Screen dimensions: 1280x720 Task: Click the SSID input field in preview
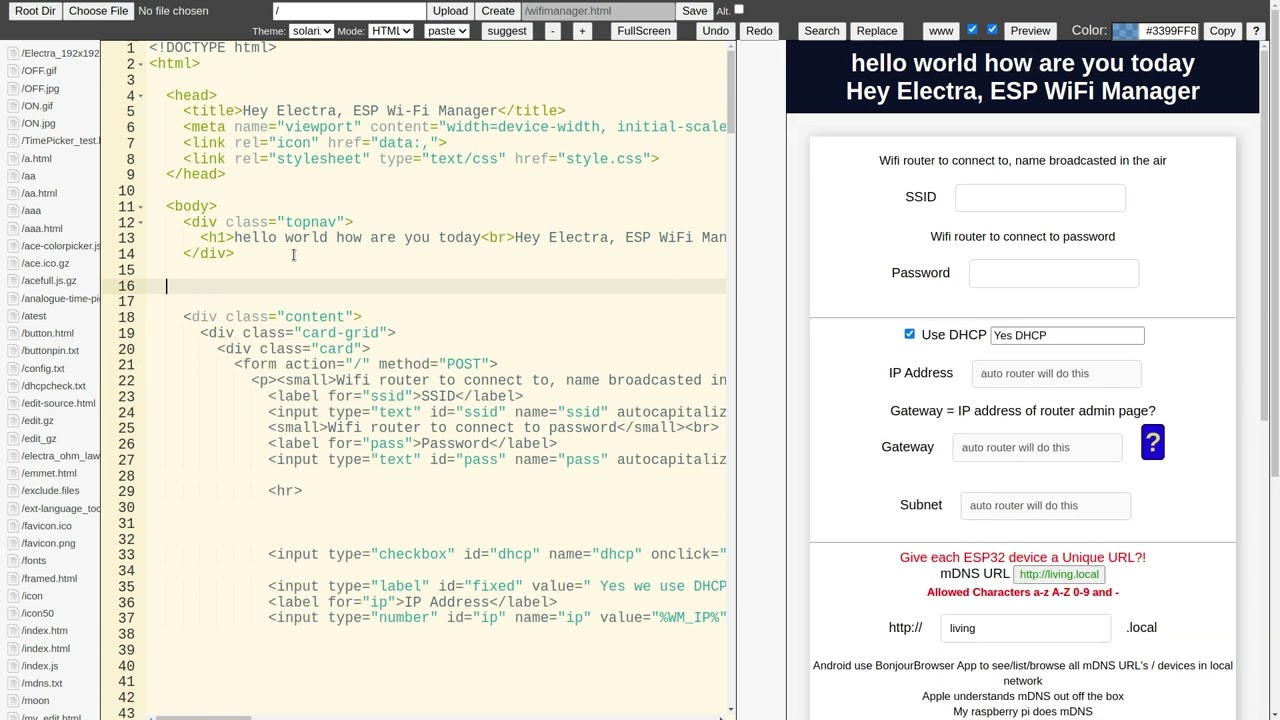click(x=1040, y=197)
